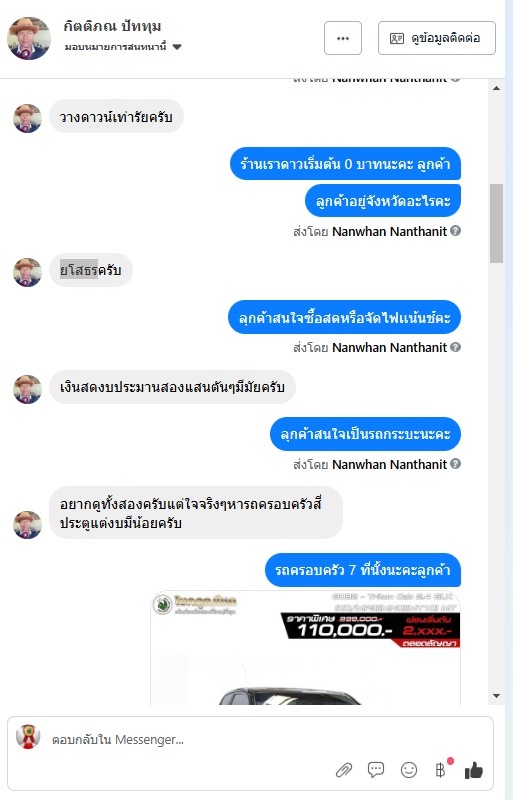Click help icon beside Nanwhan Nanthanit under จังหวัด message
Screen dimensions: 513x800
(x=456, y=231)
